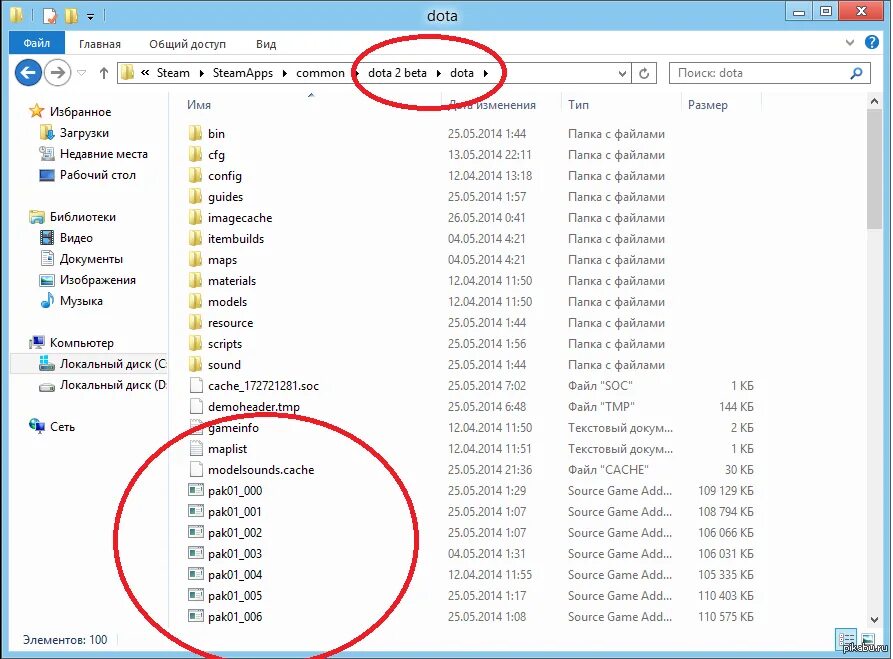
Task: Select the resource folder name
Action: pyautogui.click(x=231, y=322)
